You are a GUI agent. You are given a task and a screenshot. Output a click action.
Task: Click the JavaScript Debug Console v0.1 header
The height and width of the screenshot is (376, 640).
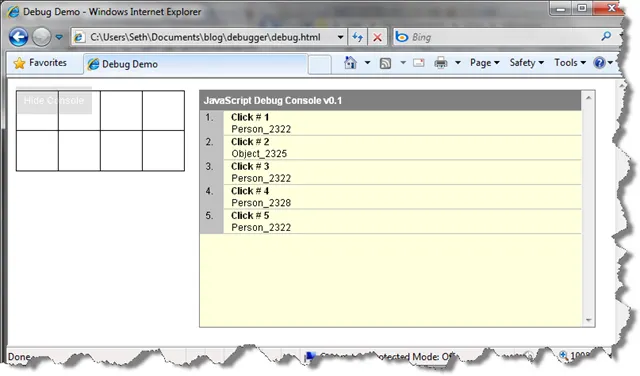tap(390, 100)
